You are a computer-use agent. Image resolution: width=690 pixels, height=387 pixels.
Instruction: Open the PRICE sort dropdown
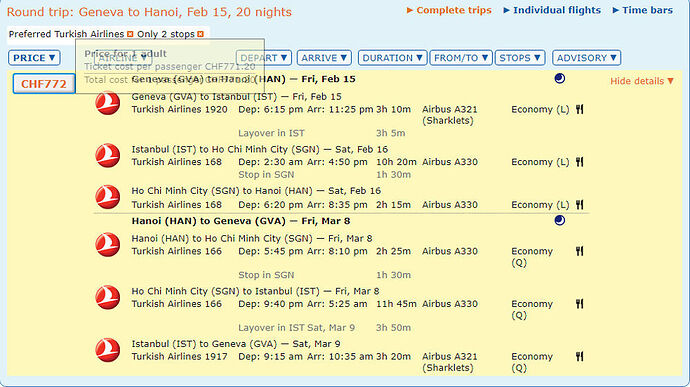pyautogui.click(x=34, y=58)
